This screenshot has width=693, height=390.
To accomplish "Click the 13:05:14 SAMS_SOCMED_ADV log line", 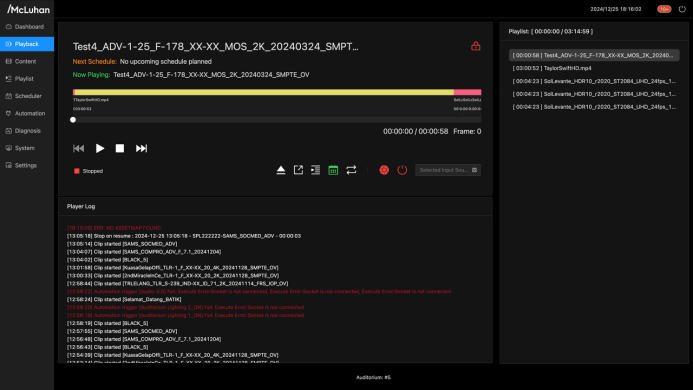I will (x=122, y=244).
